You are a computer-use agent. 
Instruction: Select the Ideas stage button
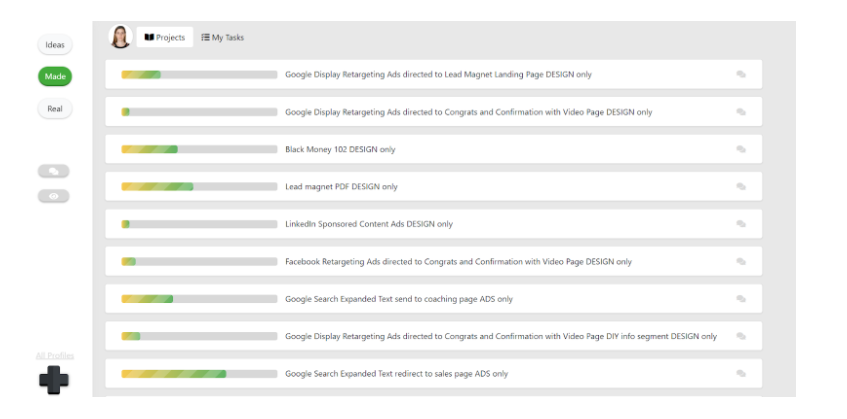tap(55, 45)
